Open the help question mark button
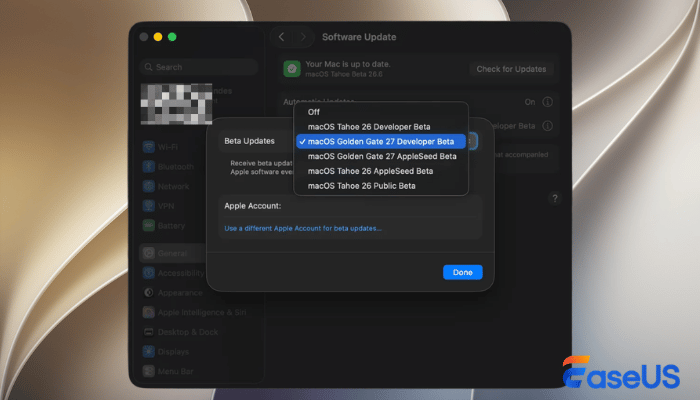The image size is (700, 400). click(554, 198)
